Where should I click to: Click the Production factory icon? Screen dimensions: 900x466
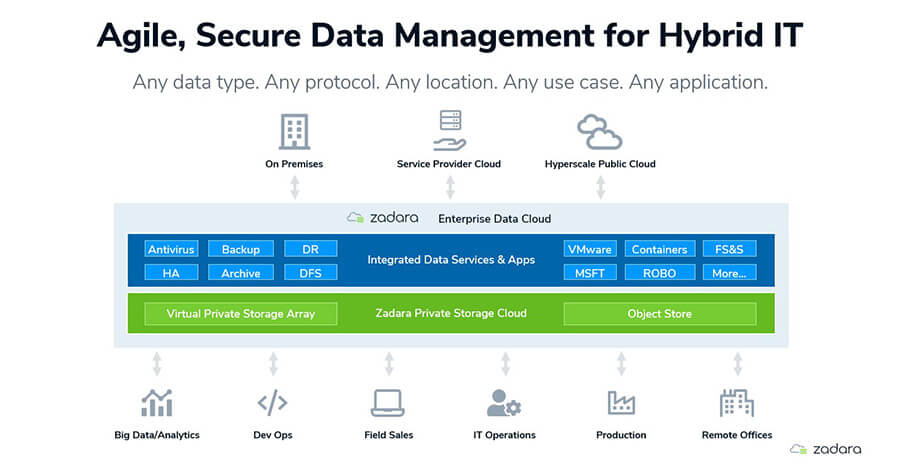[621, 403]
